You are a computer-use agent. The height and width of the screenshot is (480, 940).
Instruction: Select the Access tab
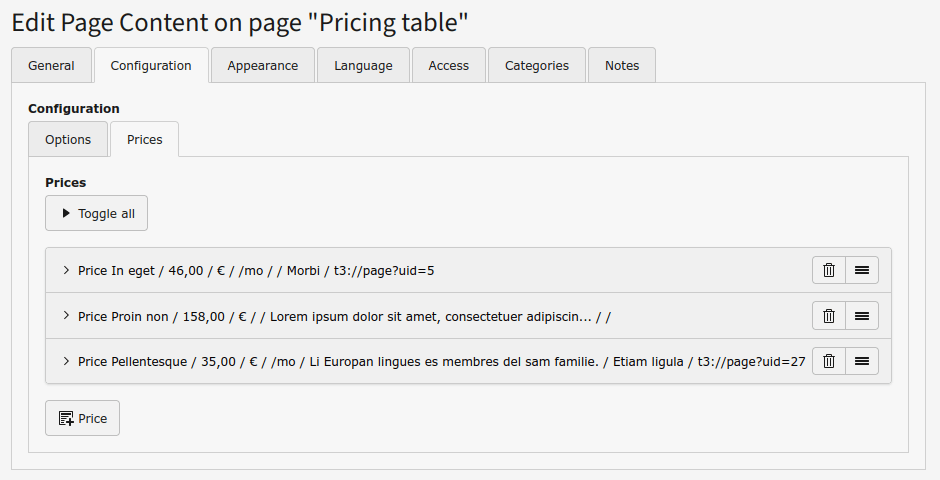tap(448, 65)
